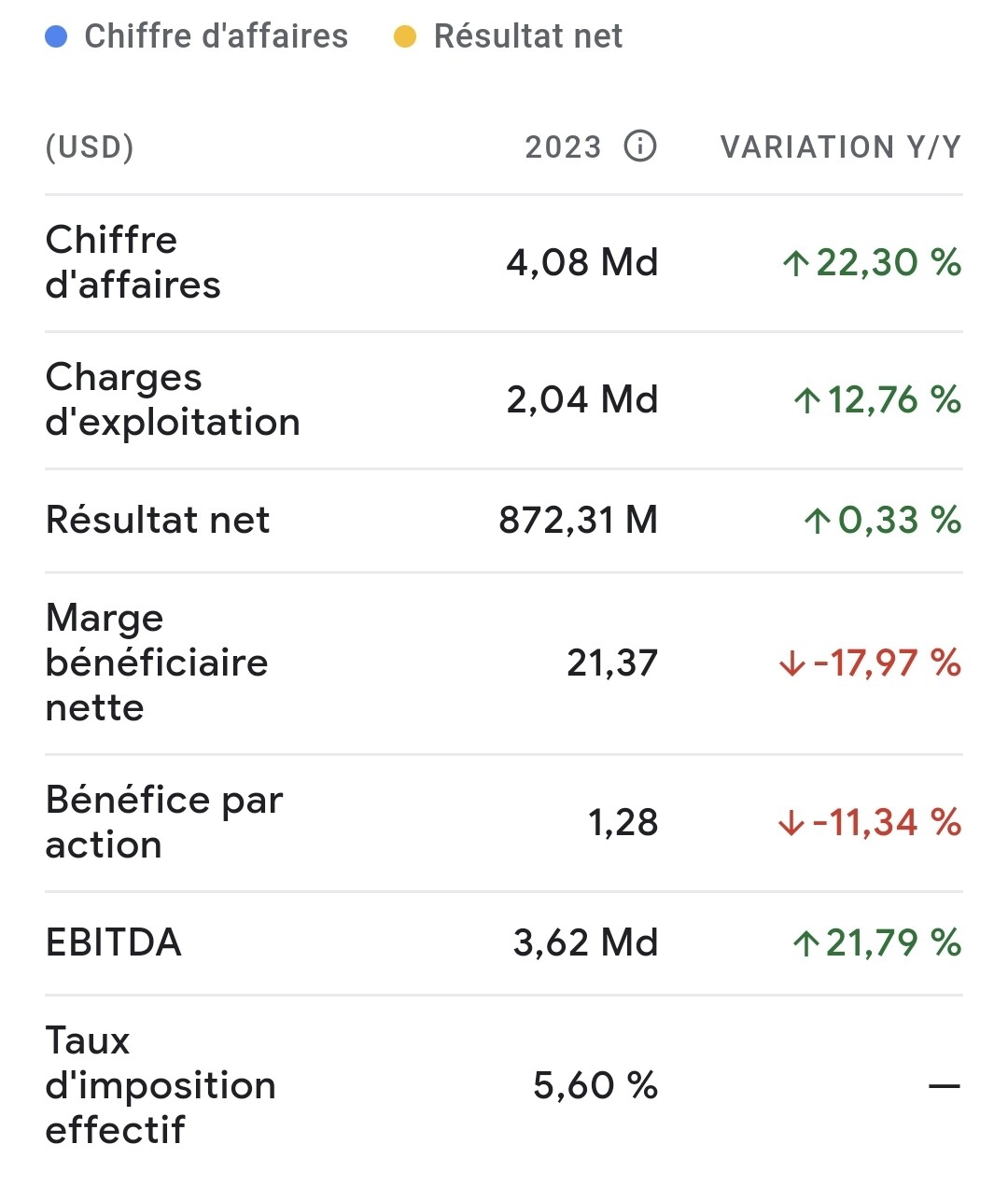Select the VARIATION Y/Y column header

pyautogui.click(x=841, y=147)
